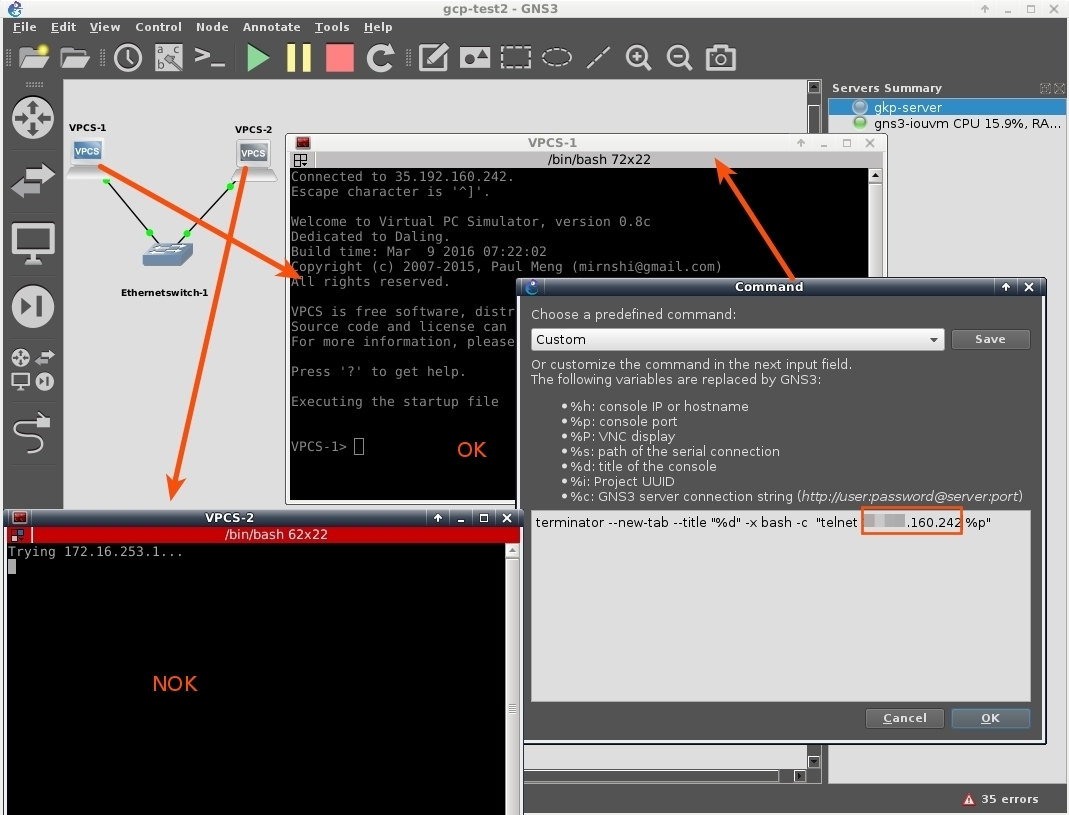
Task: Reload all devices using the circular arrow icon
Action: click(380, 57)
